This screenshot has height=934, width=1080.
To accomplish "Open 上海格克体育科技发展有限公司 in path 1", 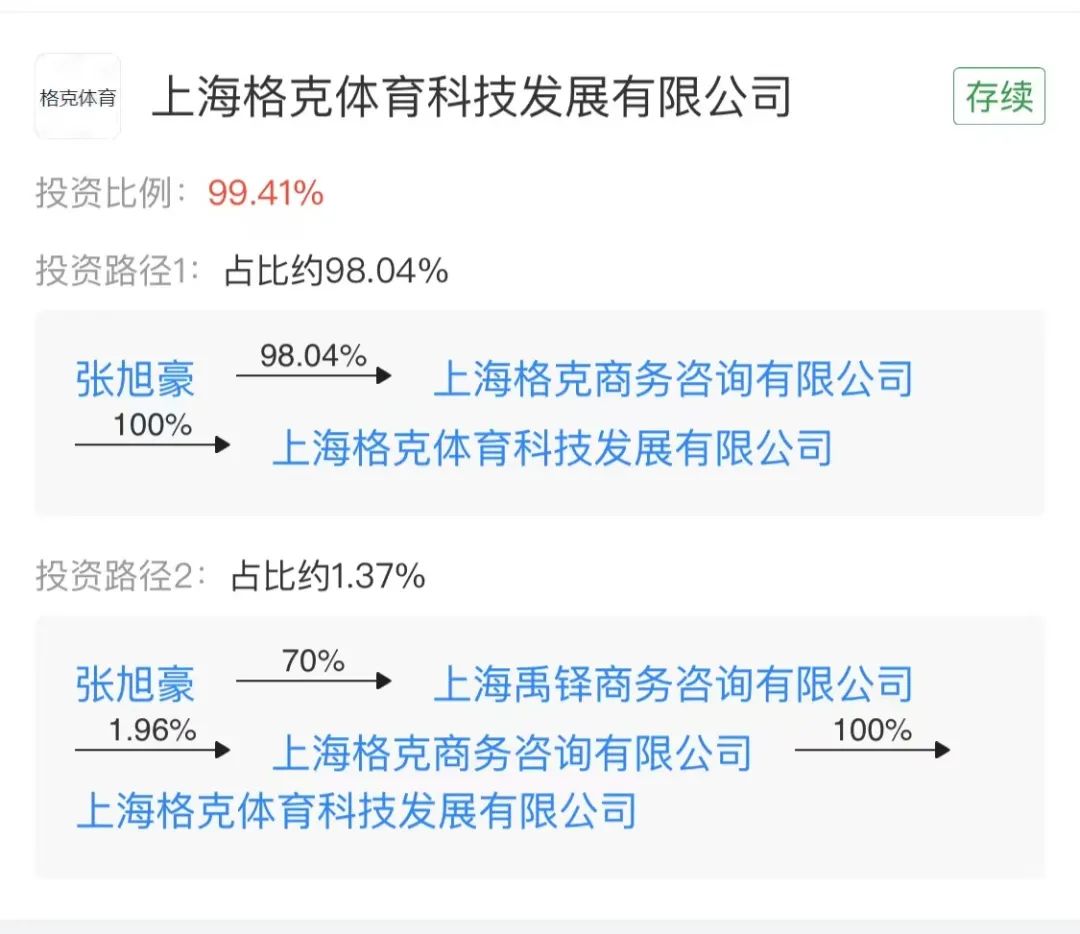I will [552, 447].
